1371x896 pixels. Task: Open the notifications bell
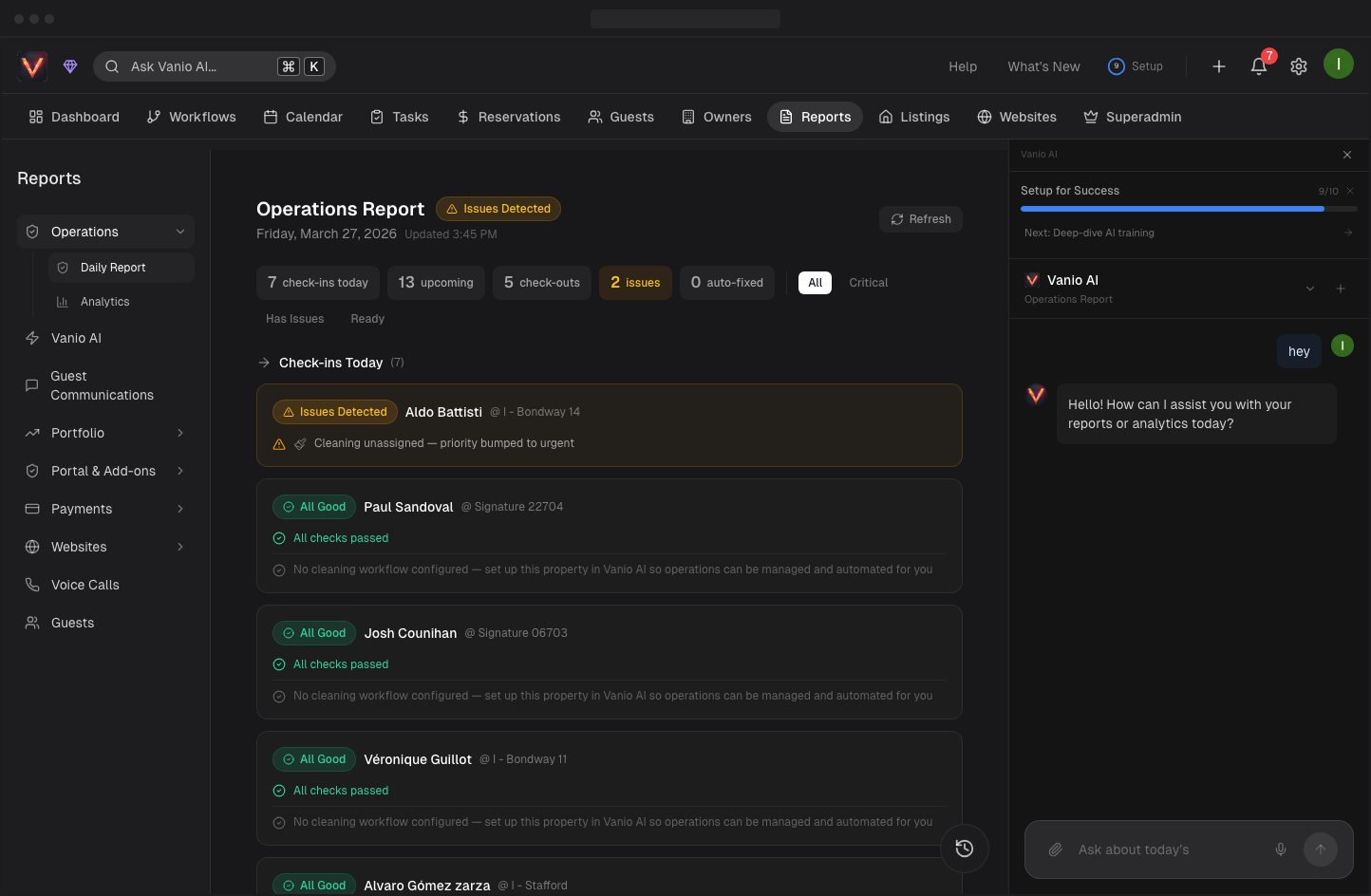pos(1259,66)
